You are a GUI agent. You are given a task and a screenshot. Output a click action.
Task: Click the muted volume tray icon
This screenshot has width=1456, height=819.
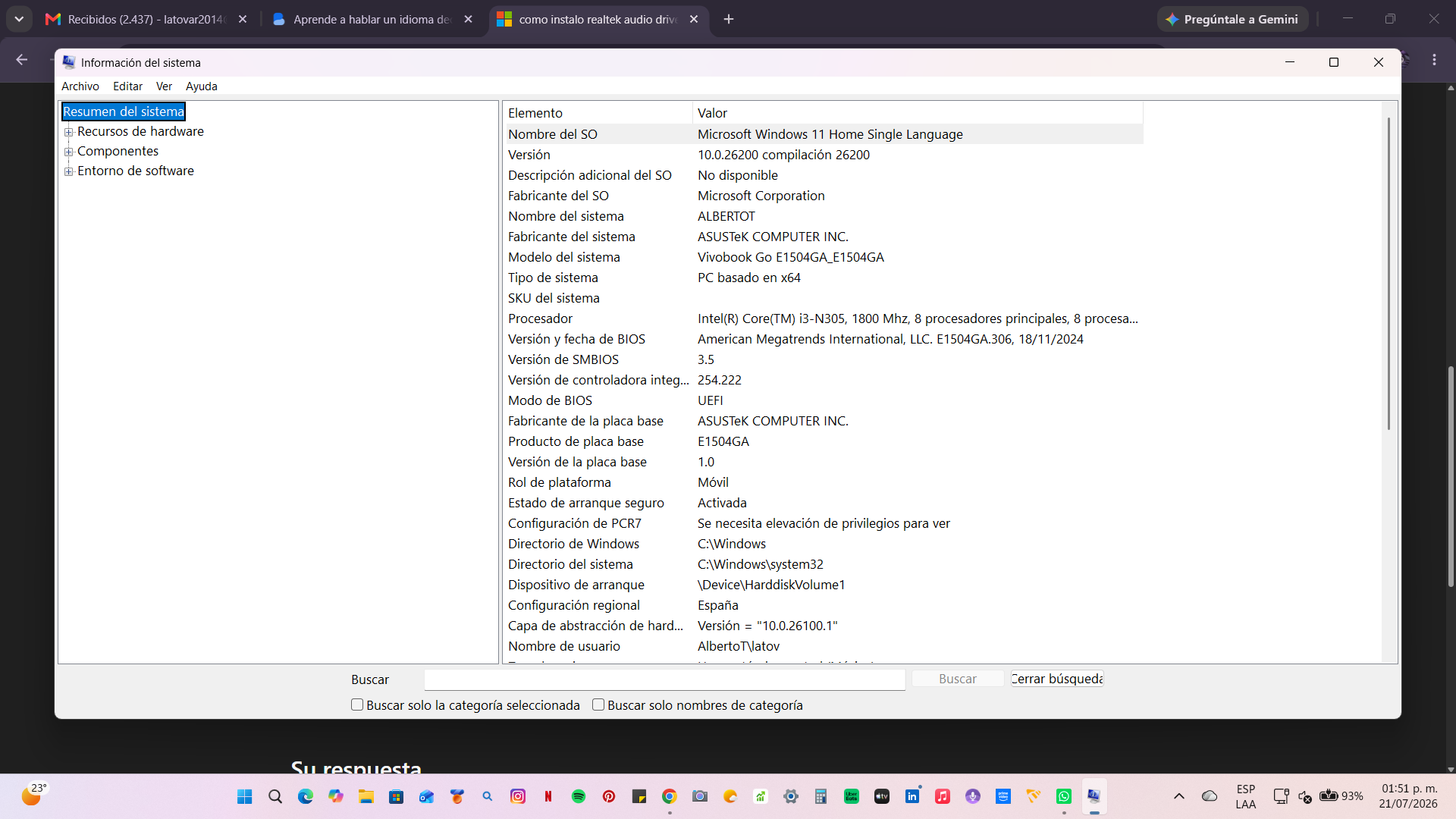pyautogui.click(x=1305, y=796)
